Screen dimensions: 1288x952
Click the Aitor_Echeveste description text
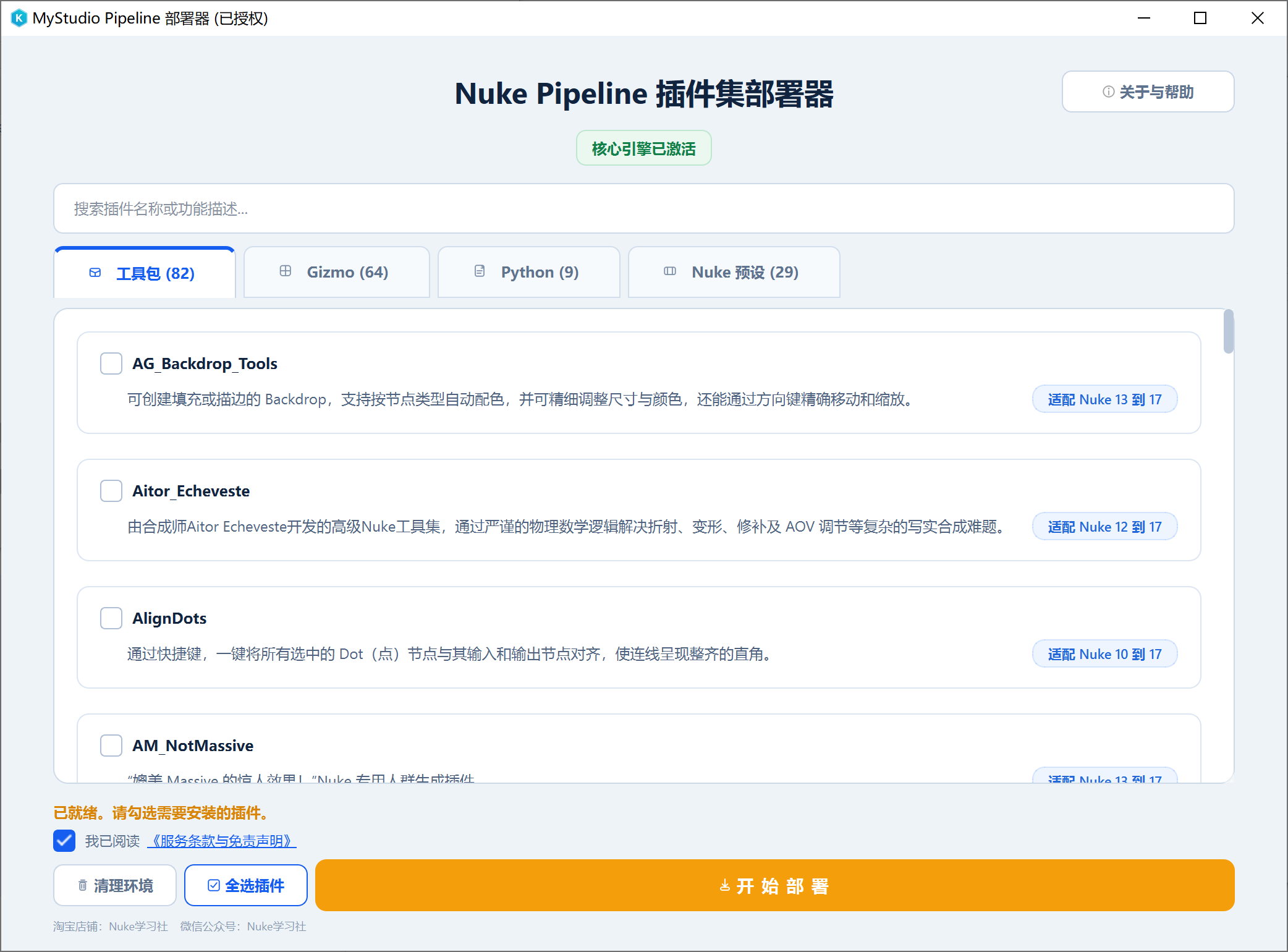(x=567, y=527)
